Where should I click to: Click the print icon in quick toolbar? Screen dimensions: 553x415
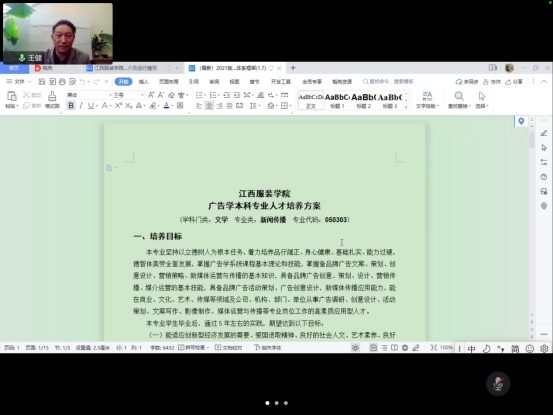[x=62, y=81]
